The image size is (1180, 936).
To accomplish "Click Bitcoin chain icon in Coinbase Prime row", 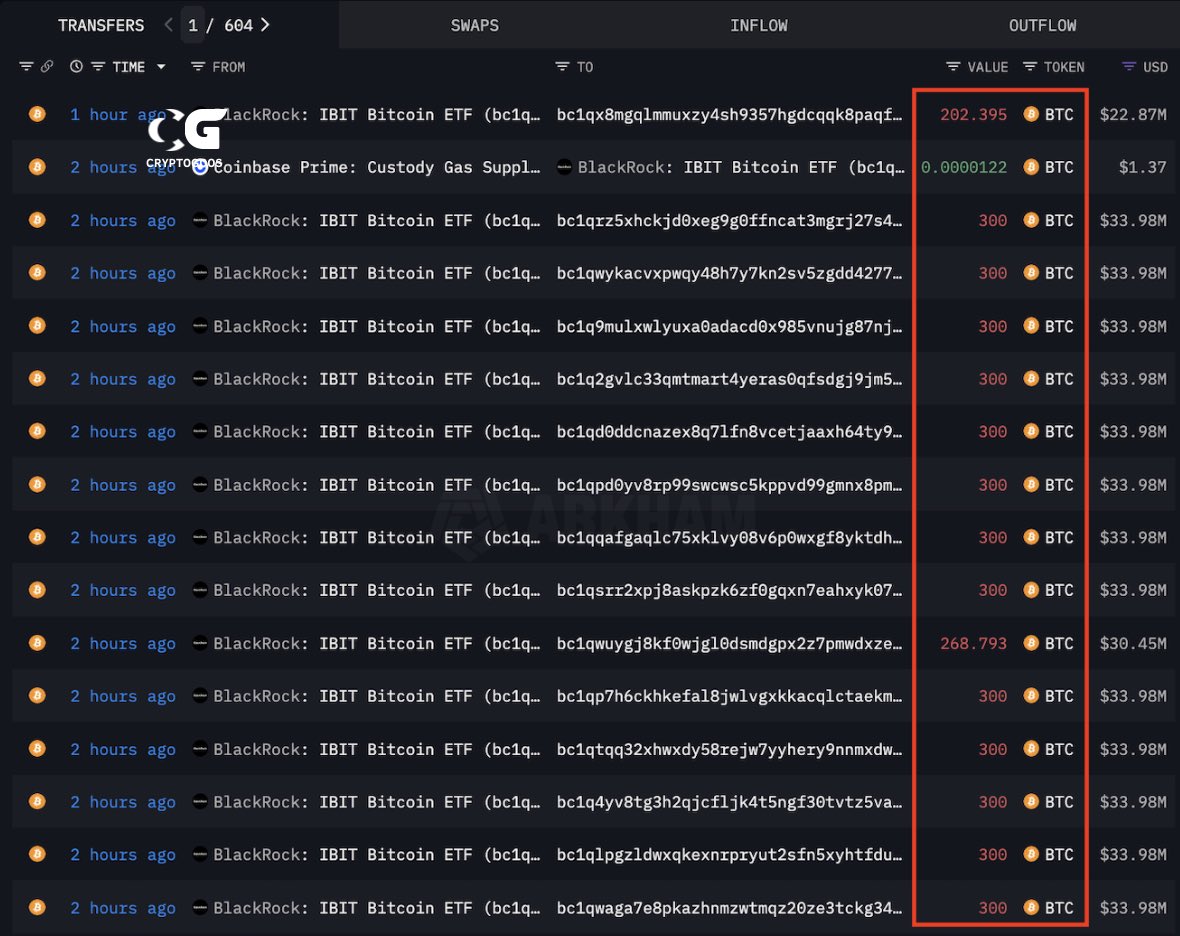I will [37, 167].
